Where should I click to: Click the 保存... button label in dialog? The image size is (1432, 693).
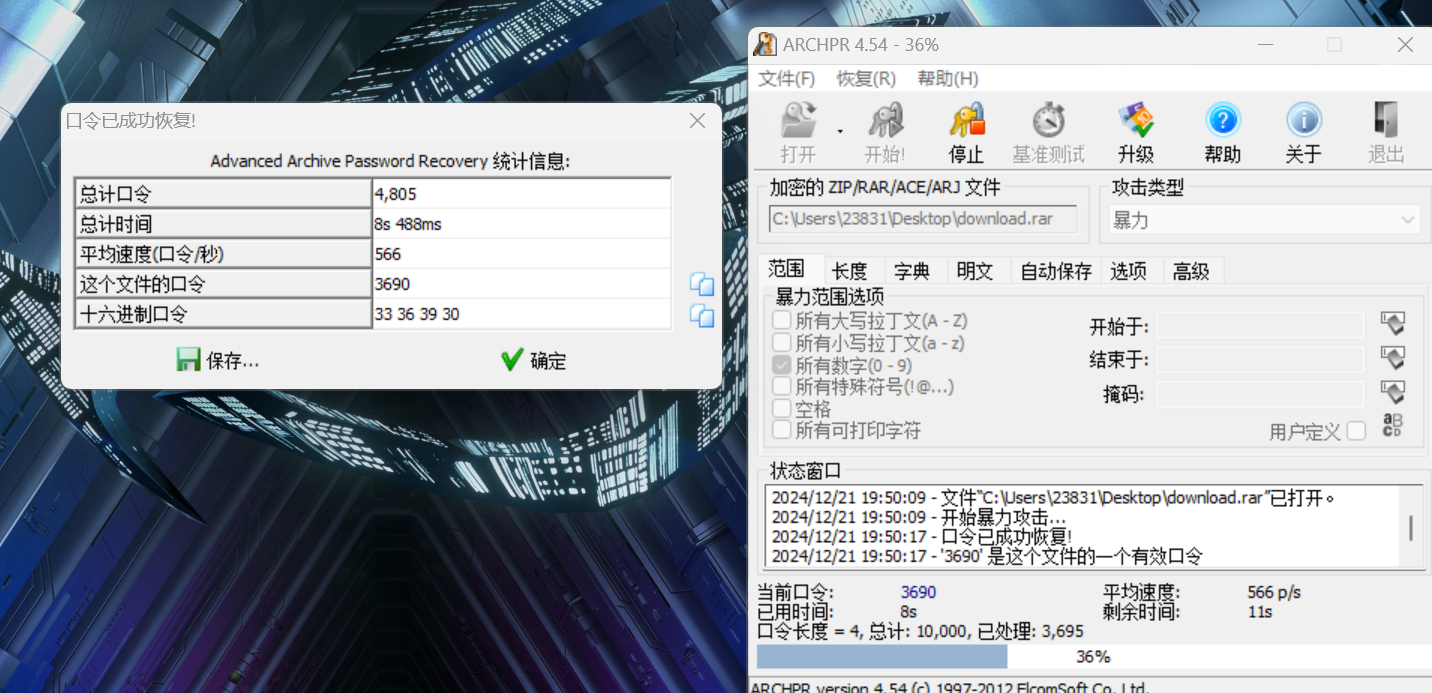[x=233, y=361]
